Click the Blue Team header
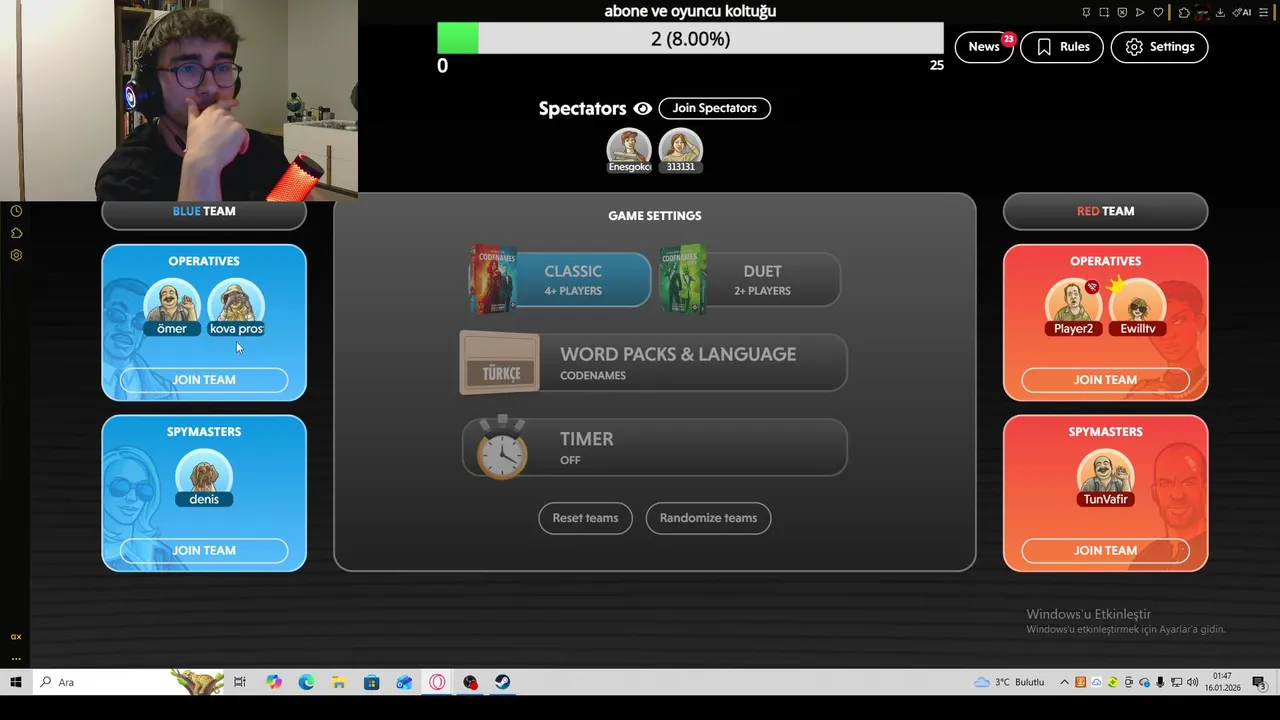Image resolution: width=1280 pixels, height=720 pixels. (204, 211)
